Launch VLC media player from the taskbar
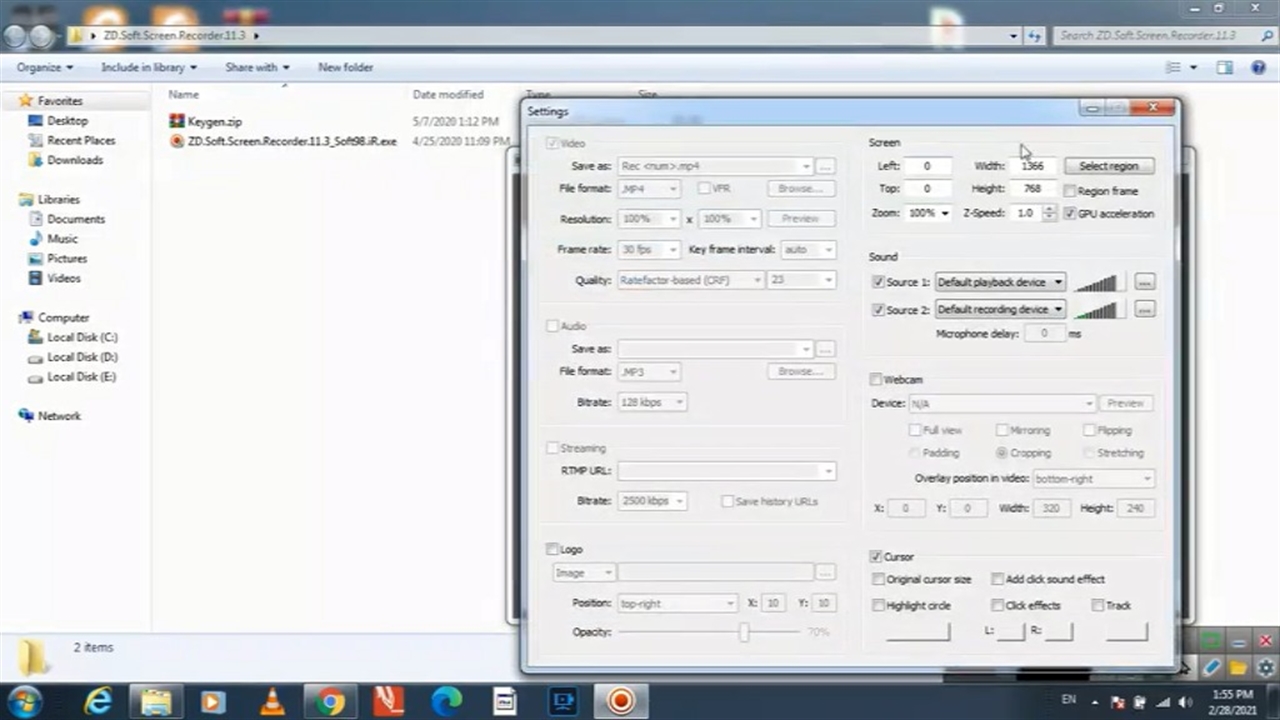Viewport: 1280px width, 720px height. click(272, 701)
